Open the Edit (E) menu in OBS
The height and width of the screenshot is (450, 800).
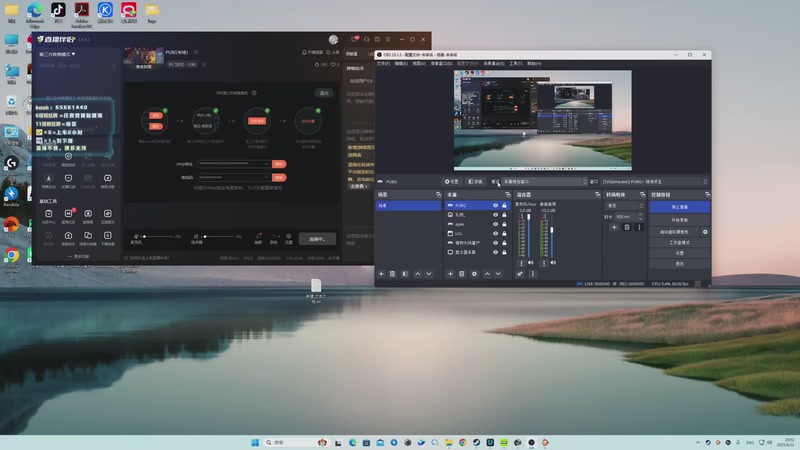pos(401,64)
